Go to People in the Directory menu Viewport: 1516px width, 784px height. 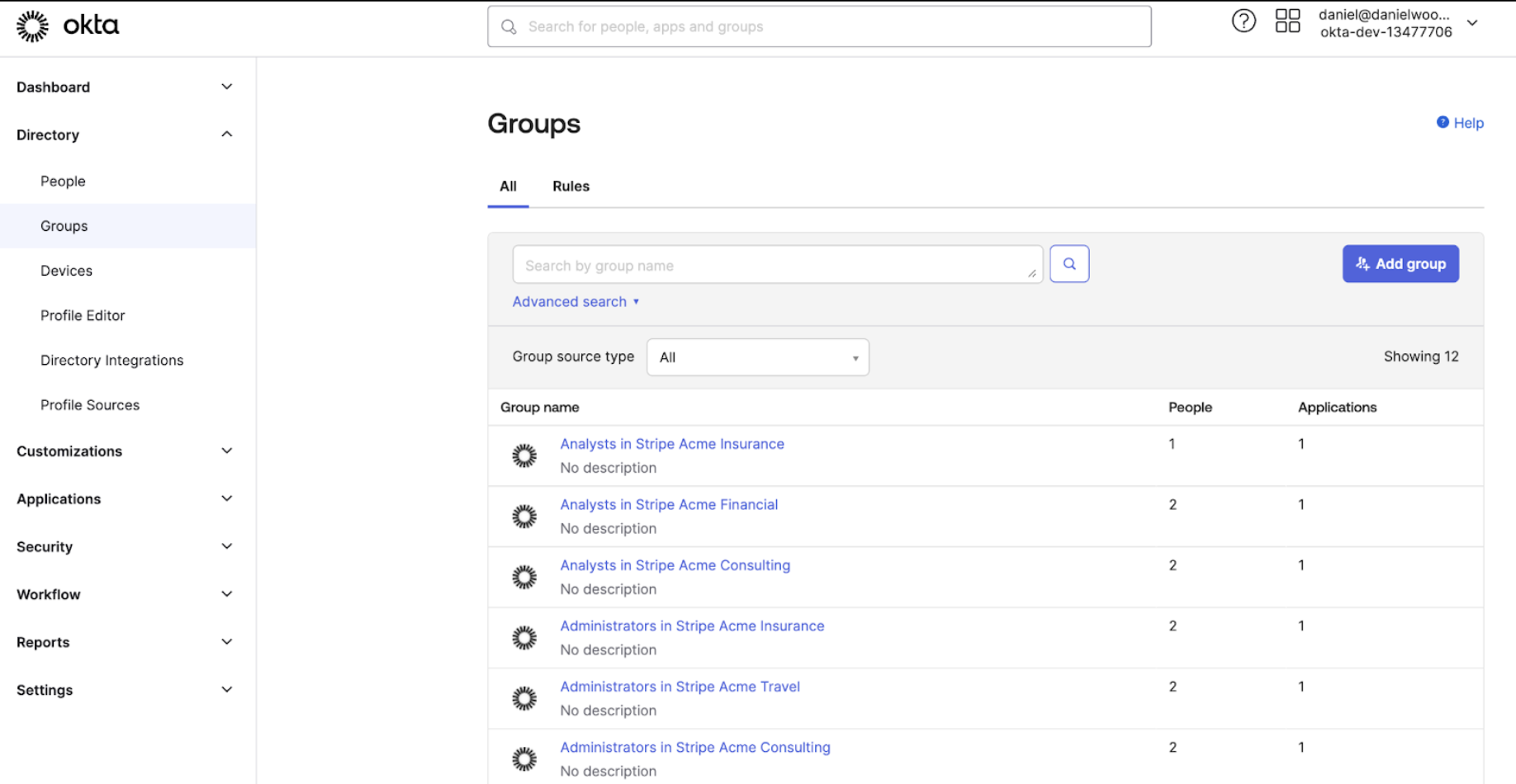[63, 182]
